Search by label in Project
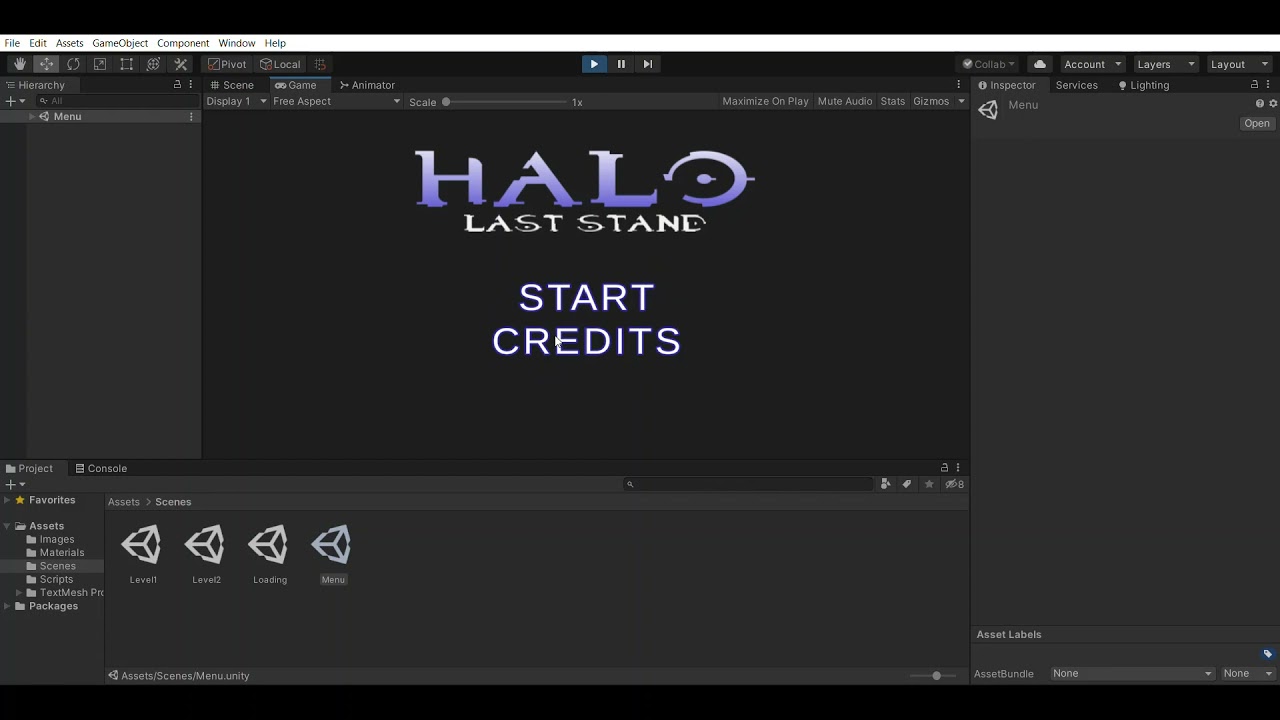1280x720 pixels. pyautogui.click(x=907, y=484)
